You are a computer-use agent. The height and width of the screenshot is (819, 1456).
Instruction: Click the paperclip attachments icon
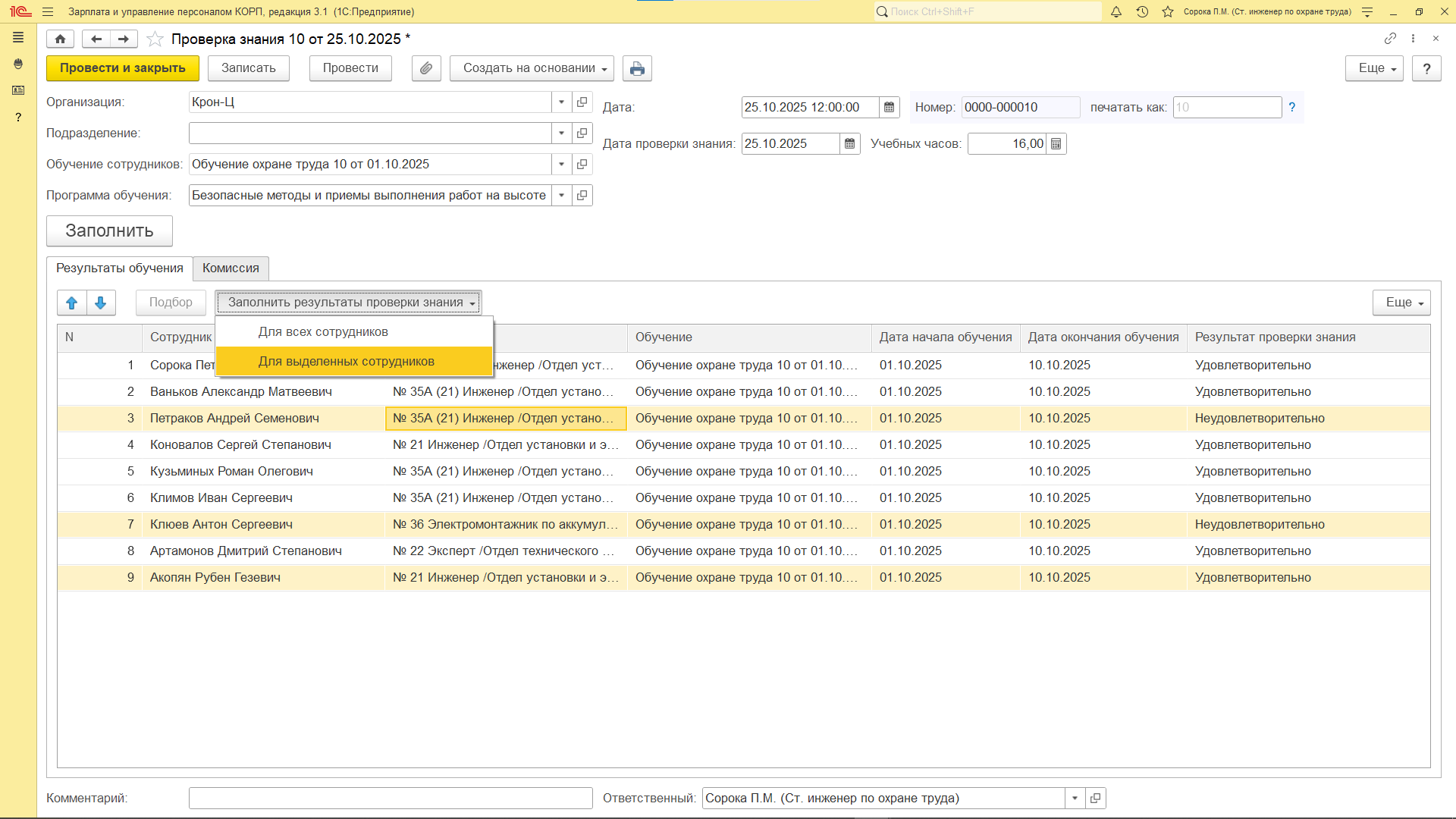tap(426, 68)
